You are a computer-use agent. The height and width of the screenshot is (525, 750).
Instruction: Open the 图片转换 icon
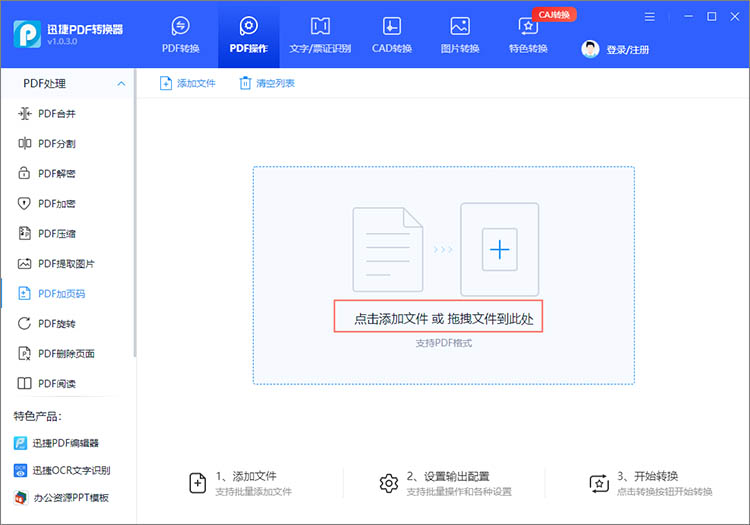tap(460, 26)
